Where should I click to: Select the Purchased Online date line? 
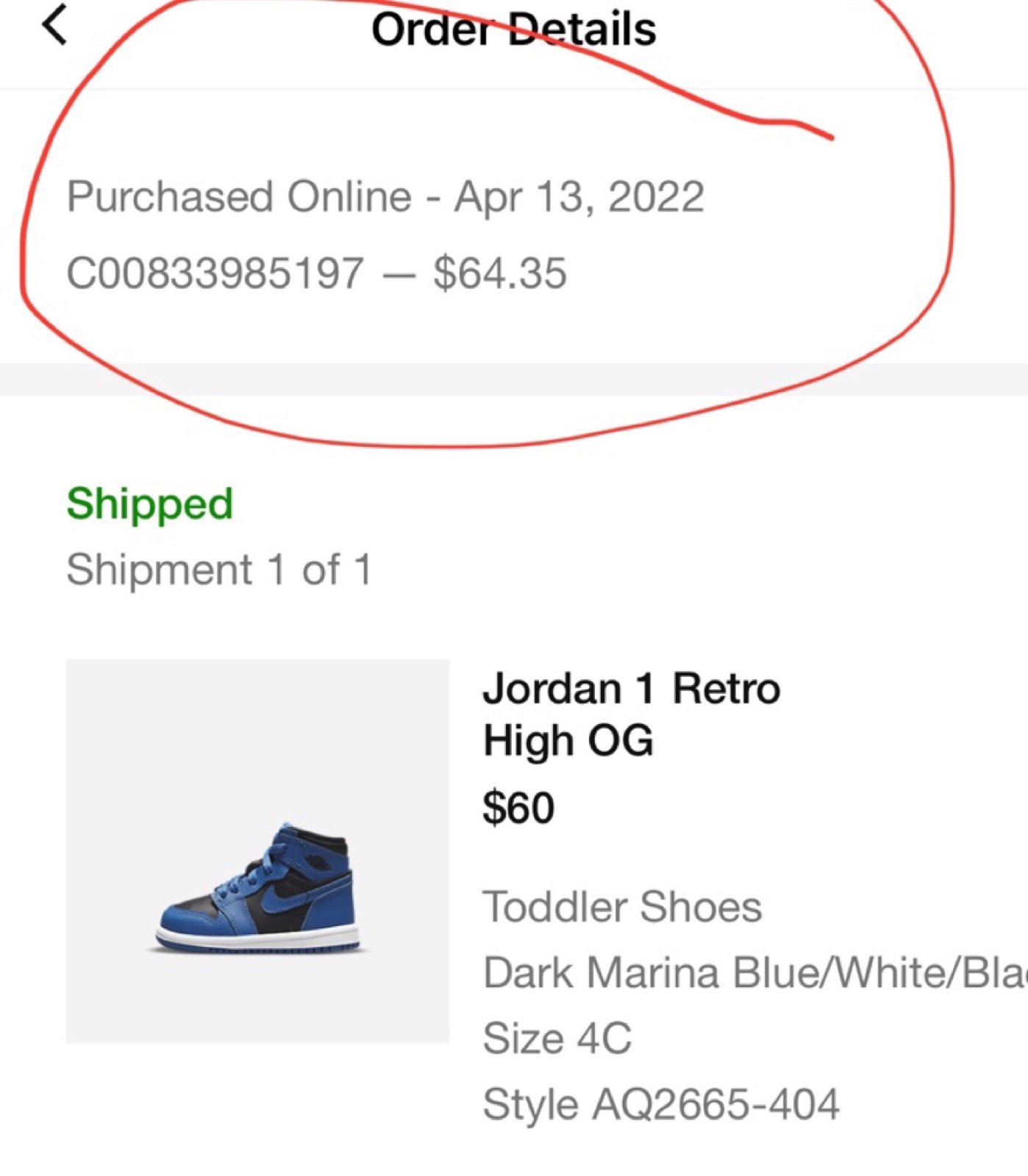click(x=385, y=197)
